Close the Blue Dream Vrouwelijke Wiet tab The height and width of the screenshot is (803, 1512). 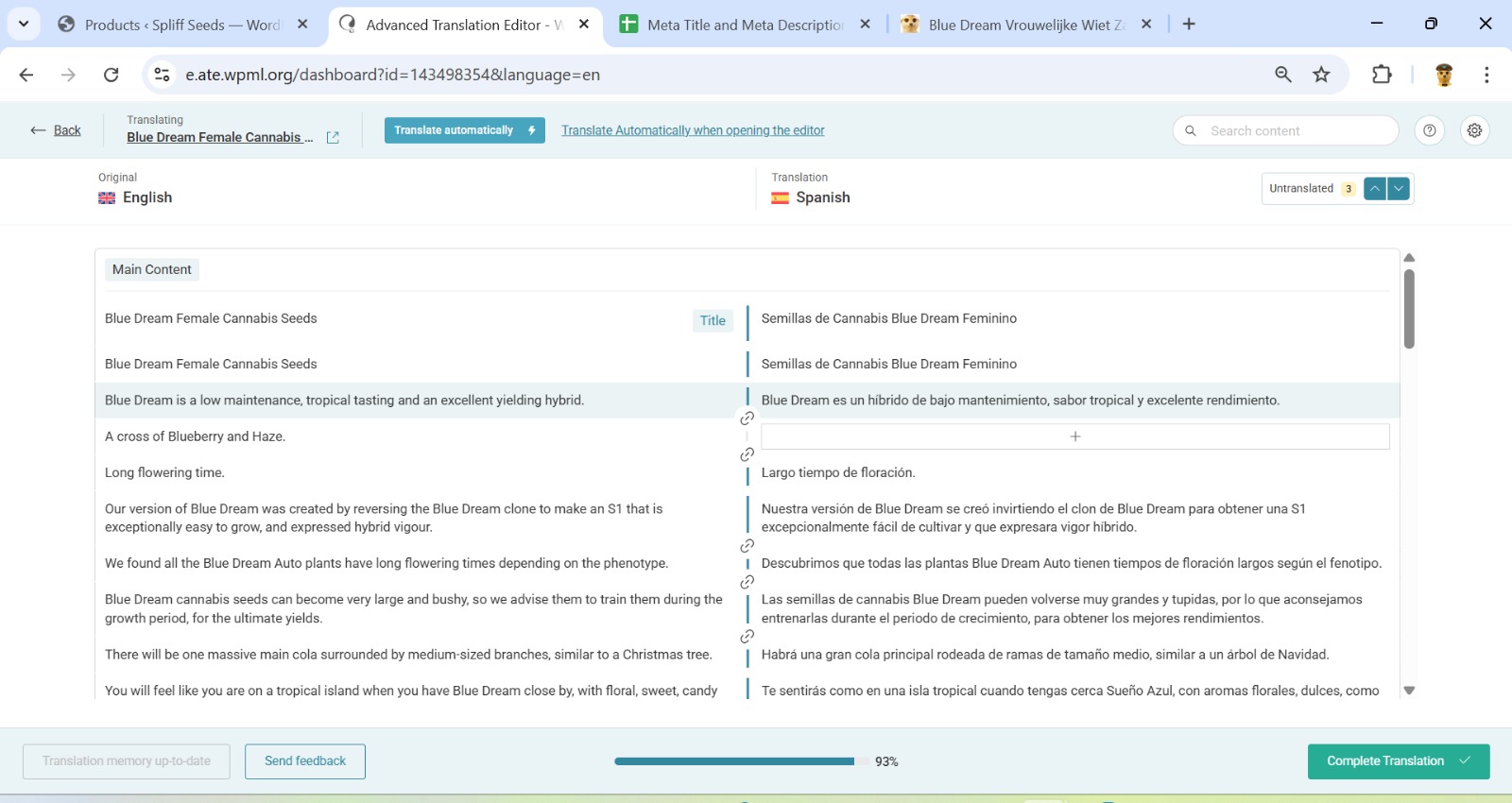click(x=1146, y=25)
